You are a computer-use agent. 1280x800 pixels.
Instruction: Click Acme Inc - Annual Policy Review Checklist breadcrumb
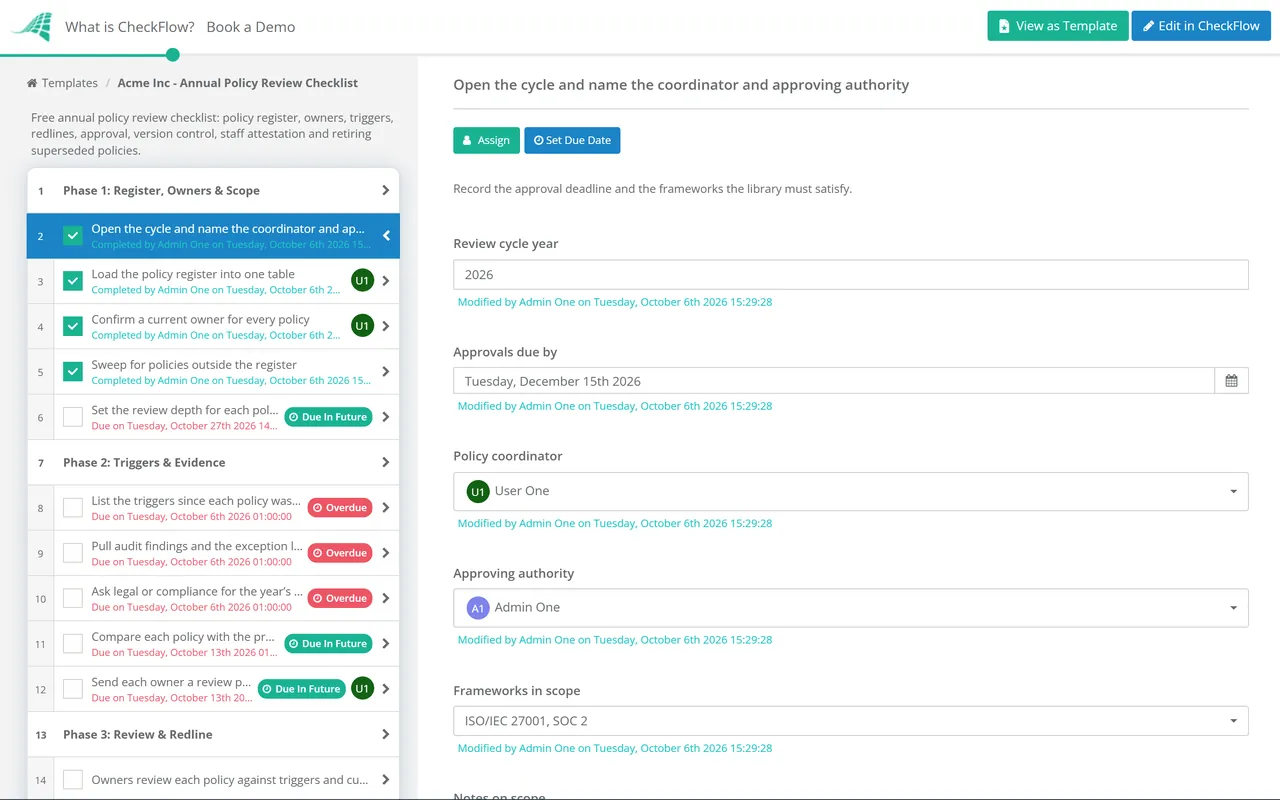[x=238, y=83]
